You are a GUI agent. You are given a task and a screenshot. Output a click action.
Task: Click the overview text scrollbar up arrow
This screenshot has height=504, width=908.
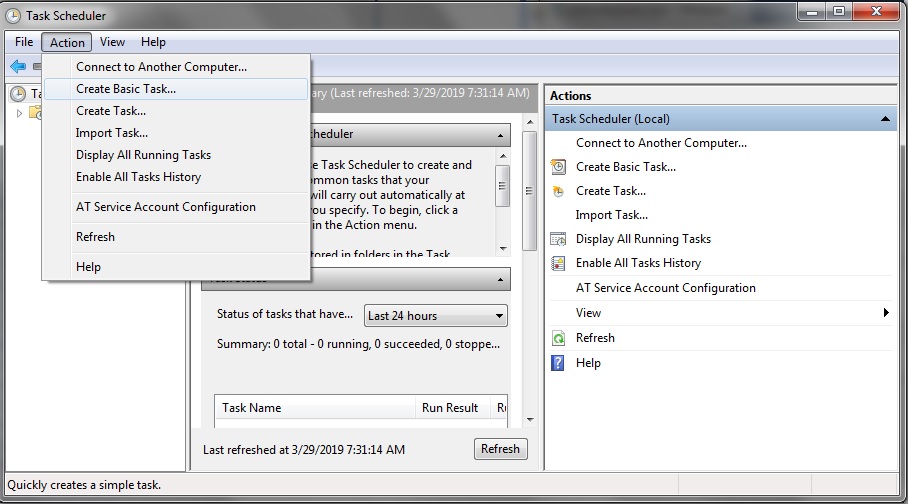(x=503, y=156)
